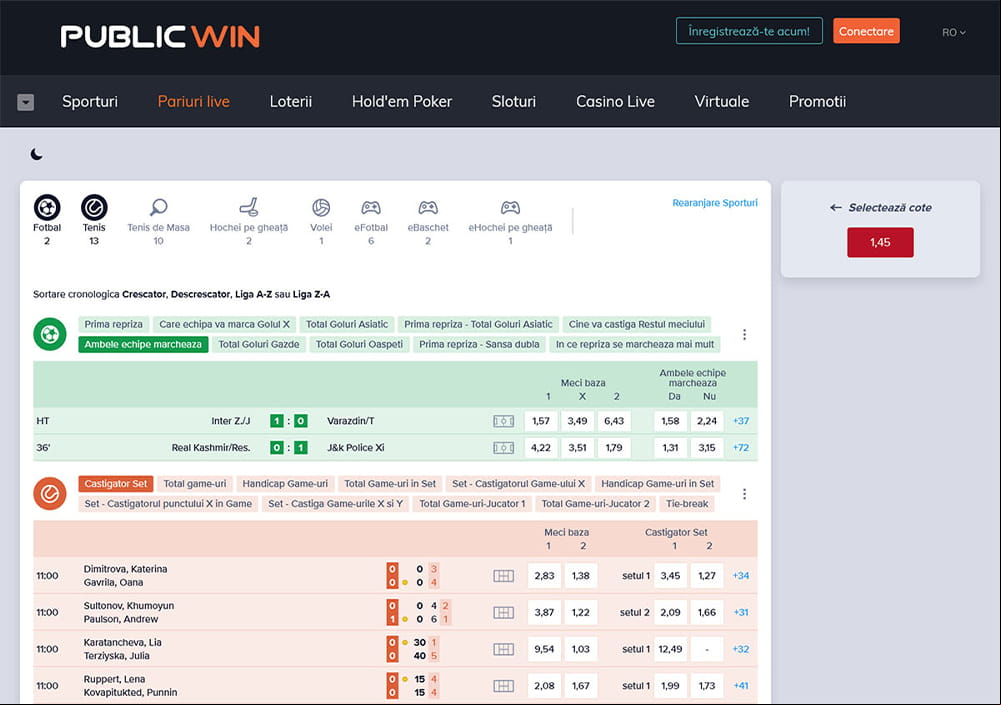Show +72 more markets for Real Kashmir
The height and width of the screenshot is (705, 1001).
pyautogui.click(x=741, y=448)
